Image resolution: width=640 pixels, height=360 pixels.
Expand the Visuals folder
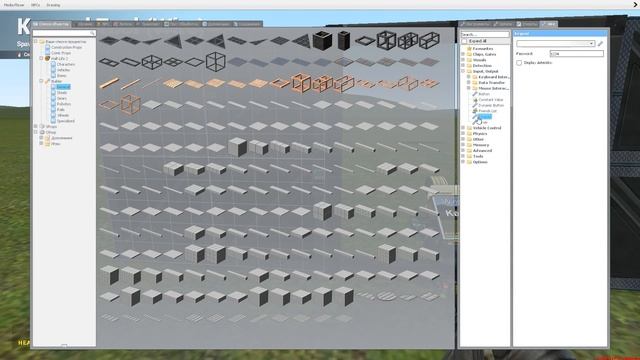click(x=463, y=60)
